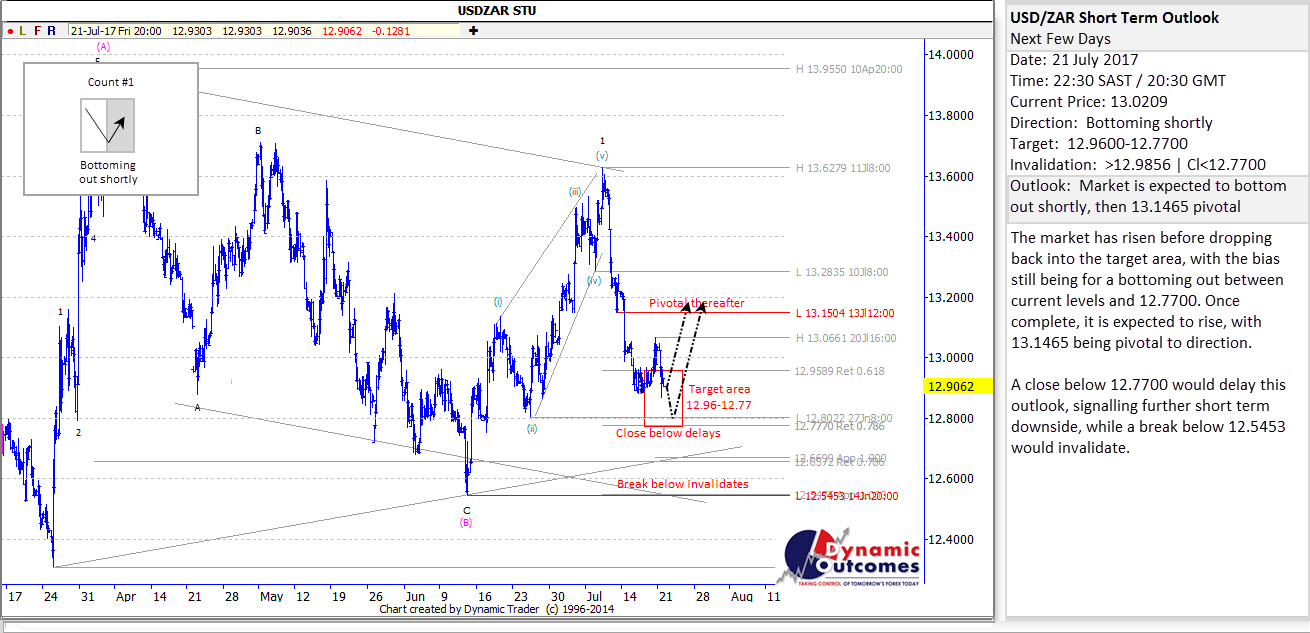Viewport: 1310px width, 633px height.
Task: Select the '12.7770 Ret 0.786' retracement label
Action: click(x=839, y=427)
